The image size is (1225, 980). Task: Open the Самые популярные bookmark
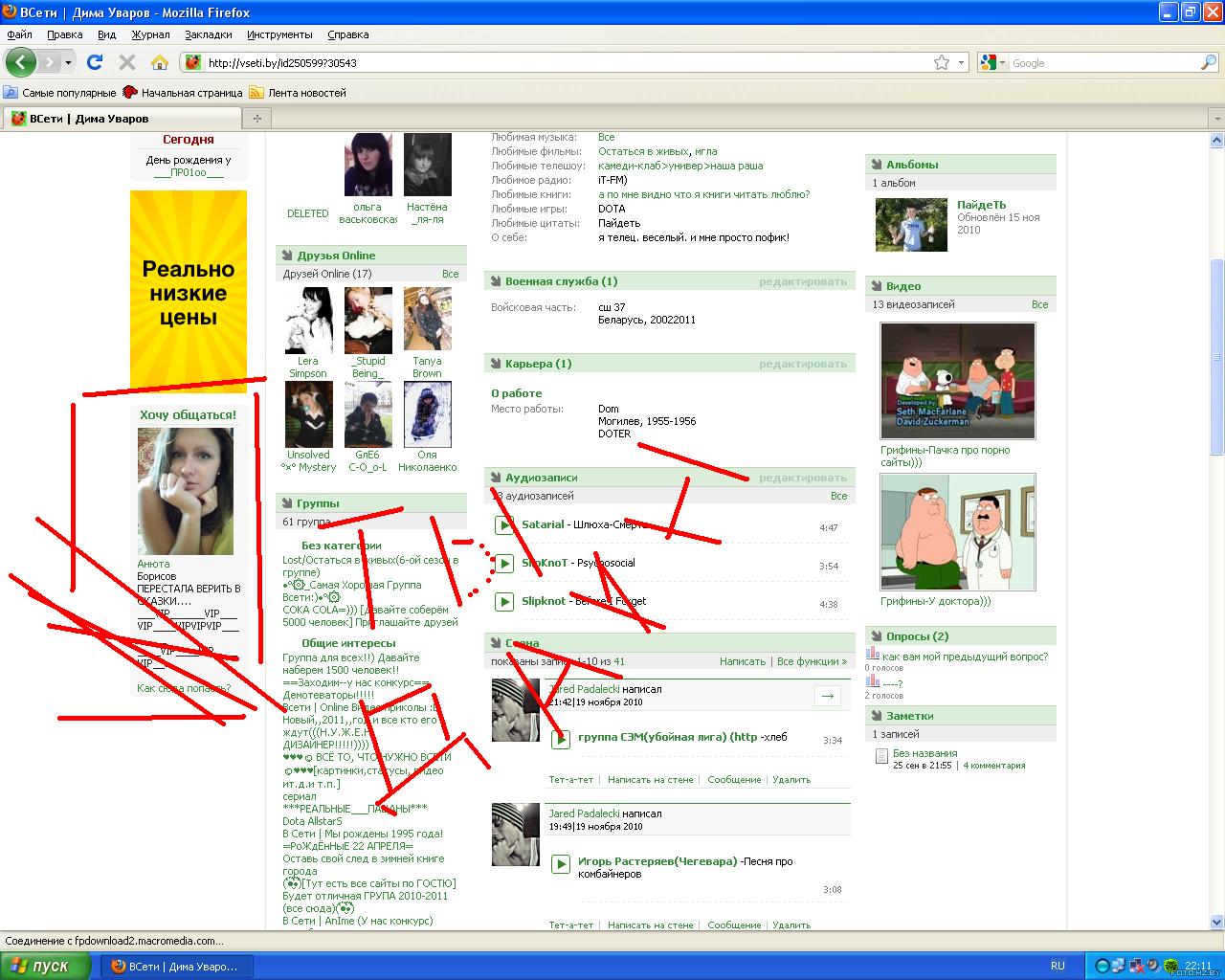(59, 93)
